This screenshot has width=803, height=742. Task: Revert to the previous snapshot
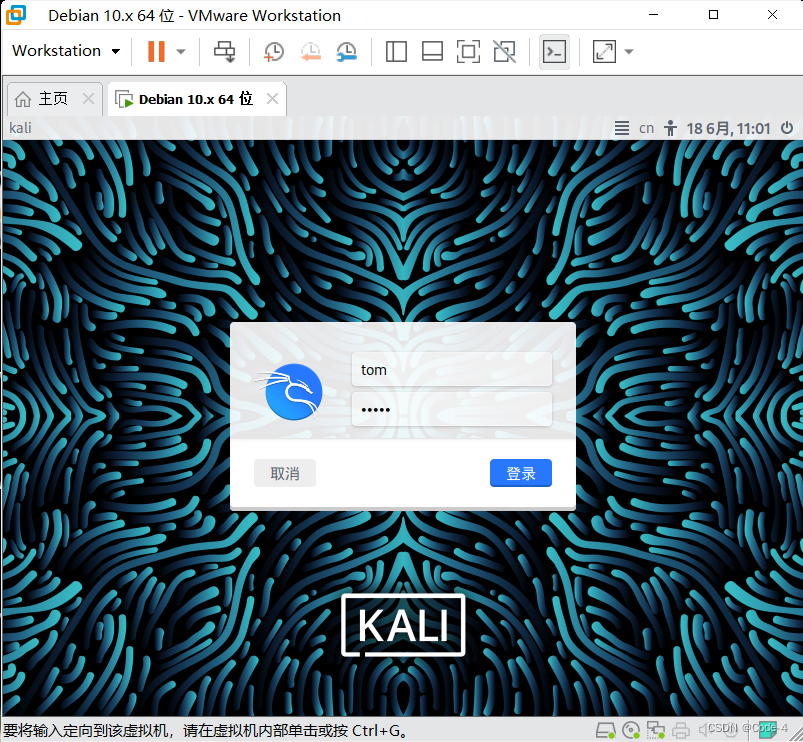point(310,51)
